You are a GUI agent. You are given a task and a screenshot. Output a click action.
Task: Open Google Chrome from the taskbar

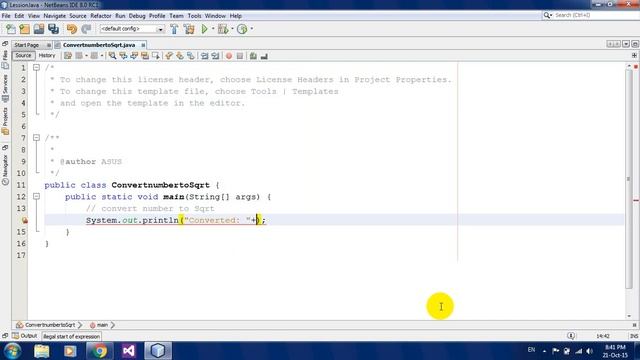[x=99, y=351]
